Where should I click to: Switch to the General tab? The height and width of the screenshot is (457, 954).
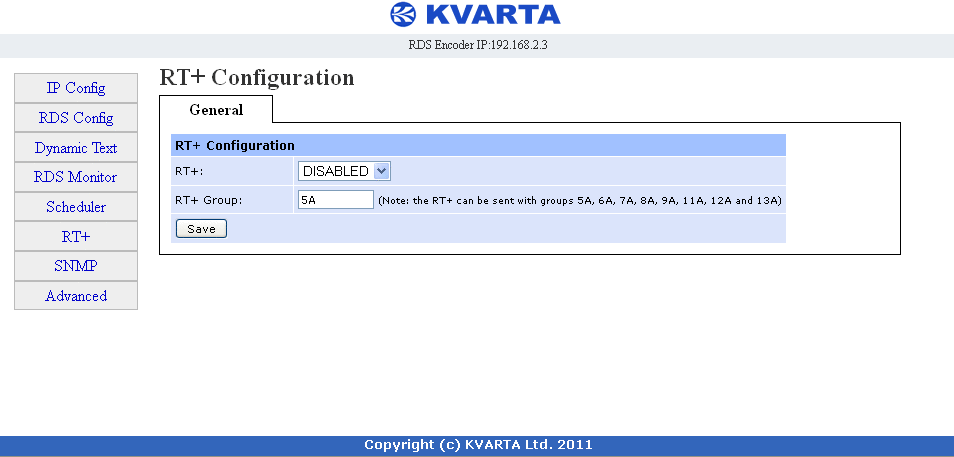[x=216, y=110]
